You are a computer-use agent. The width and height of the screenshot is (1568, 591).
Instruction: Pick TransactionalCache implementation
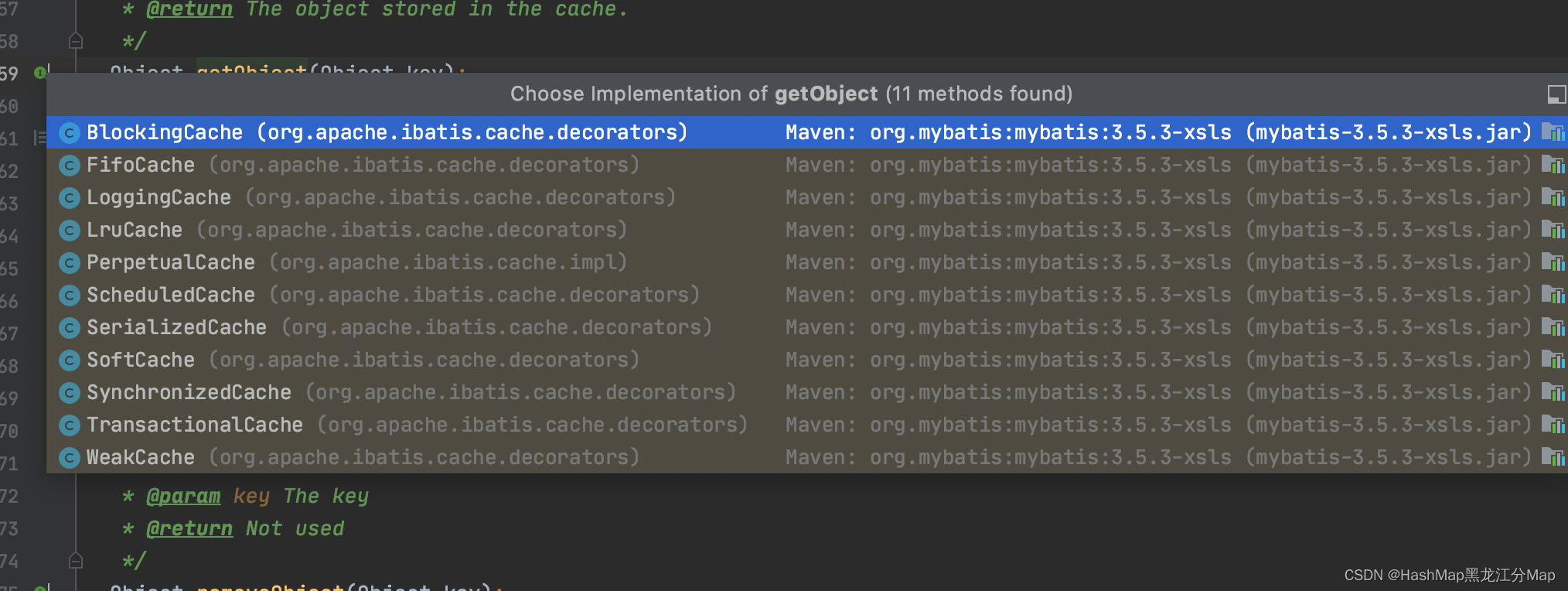click(807, 425)
